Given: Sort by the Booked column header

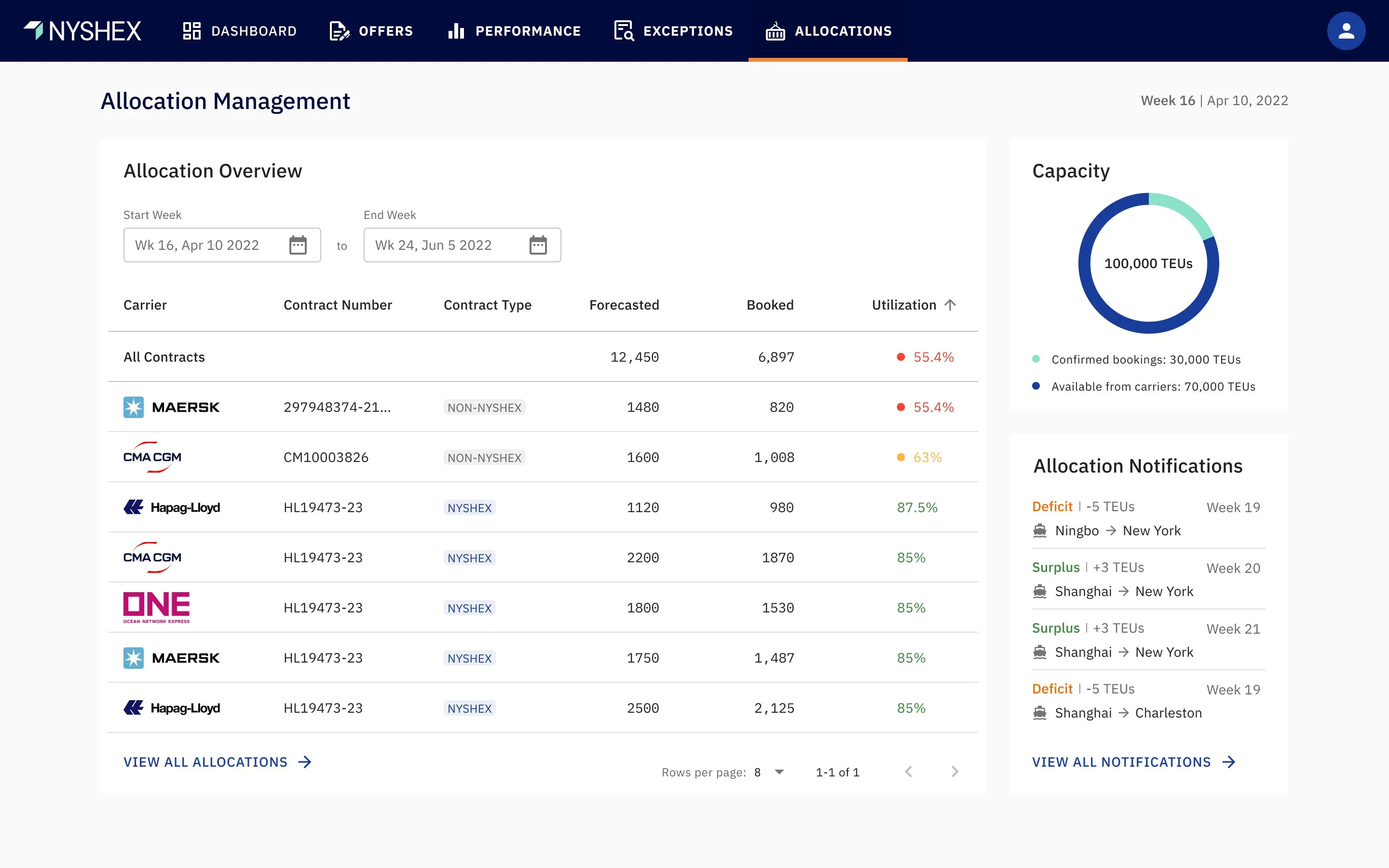Looking at the screenshot, I should point(770,305).
